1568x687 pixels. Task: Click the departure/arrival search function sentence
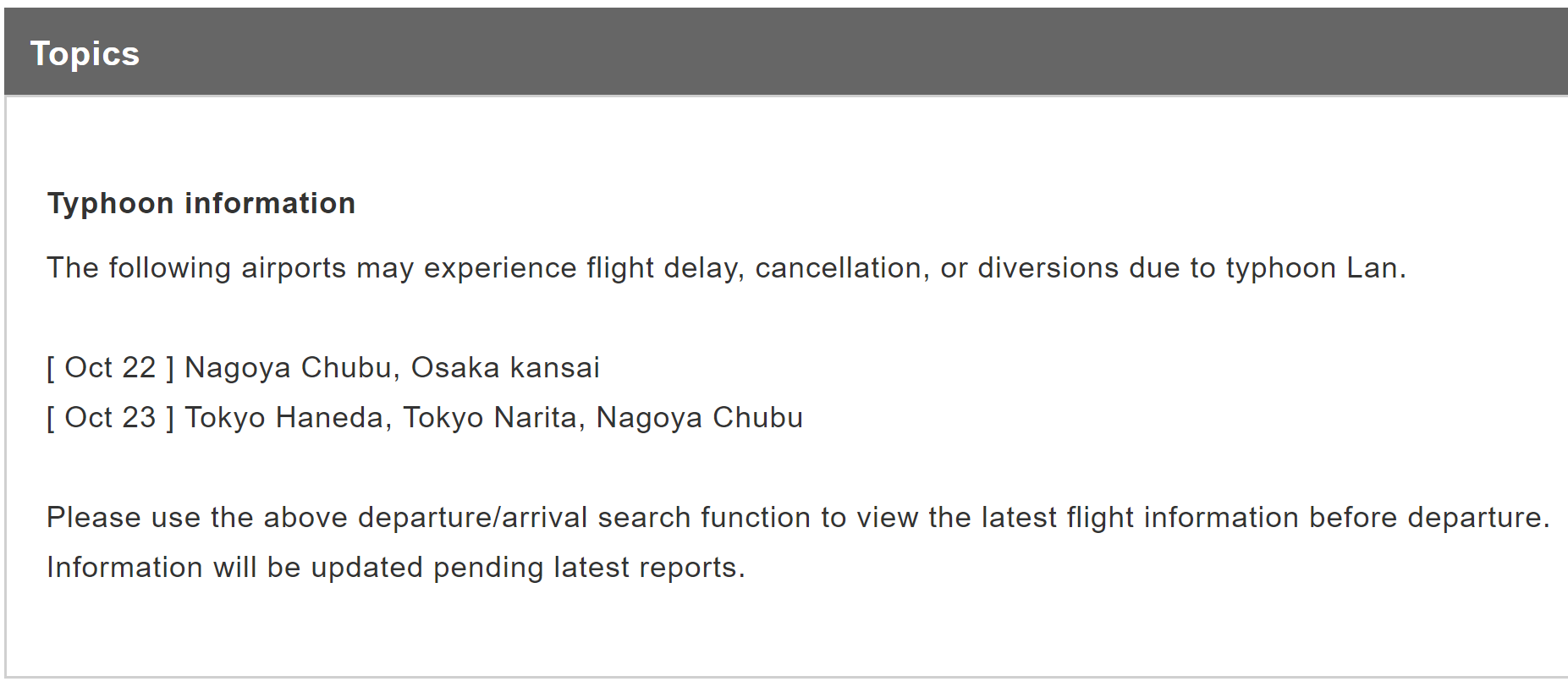(x=798, y=518)
